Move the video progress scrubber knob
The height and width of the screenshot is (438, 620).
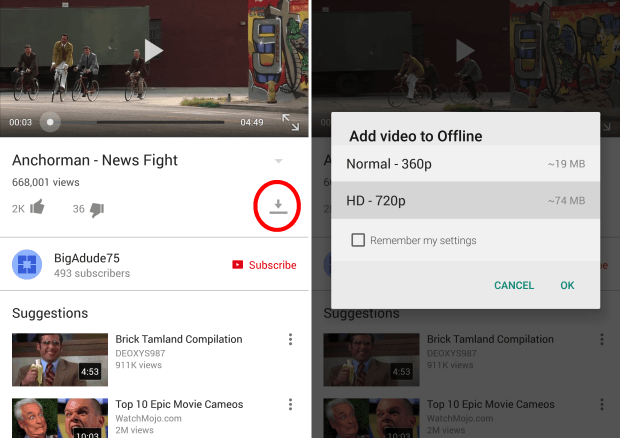tap(50, 122)
